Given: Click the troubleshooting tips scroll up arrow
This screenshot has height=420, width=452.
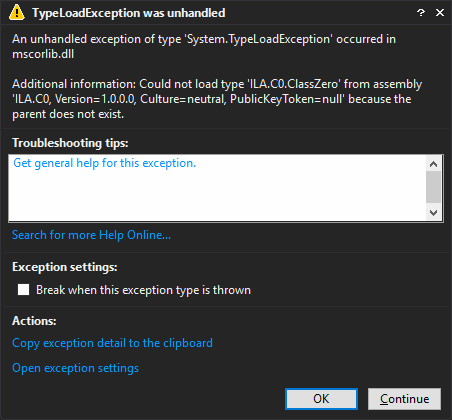Looking at the screenshot, I should 433,164.
